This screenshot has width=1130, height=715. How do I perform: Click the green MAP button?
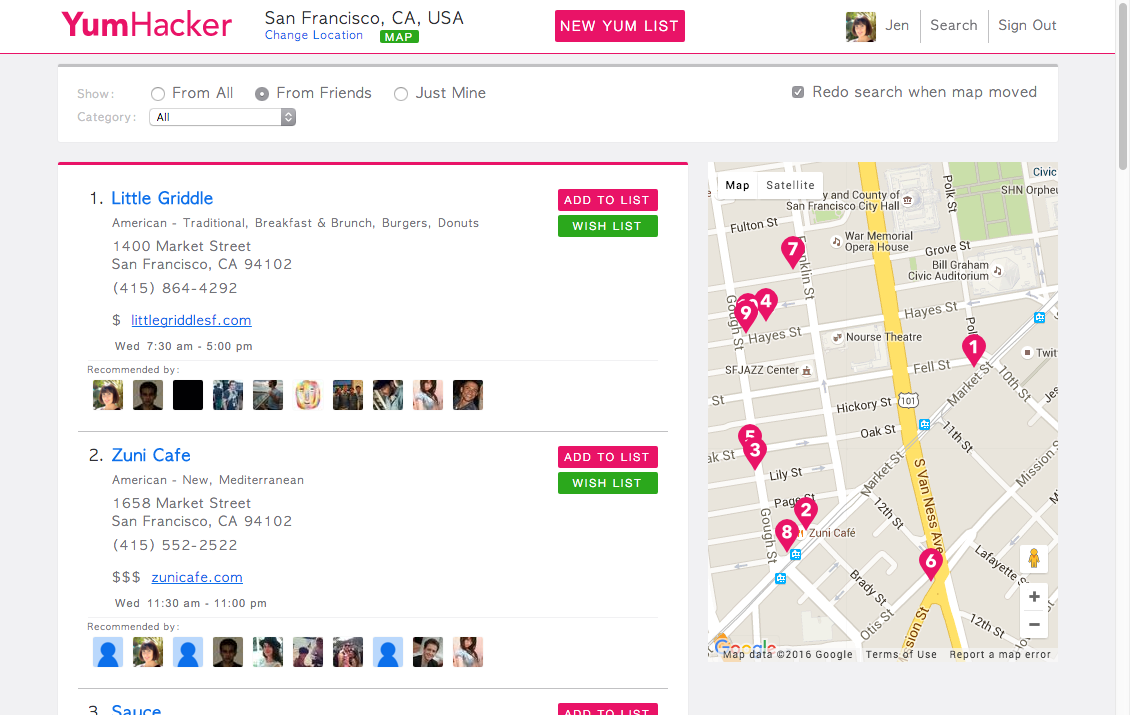pyautogui.click(x=399, y=37)
